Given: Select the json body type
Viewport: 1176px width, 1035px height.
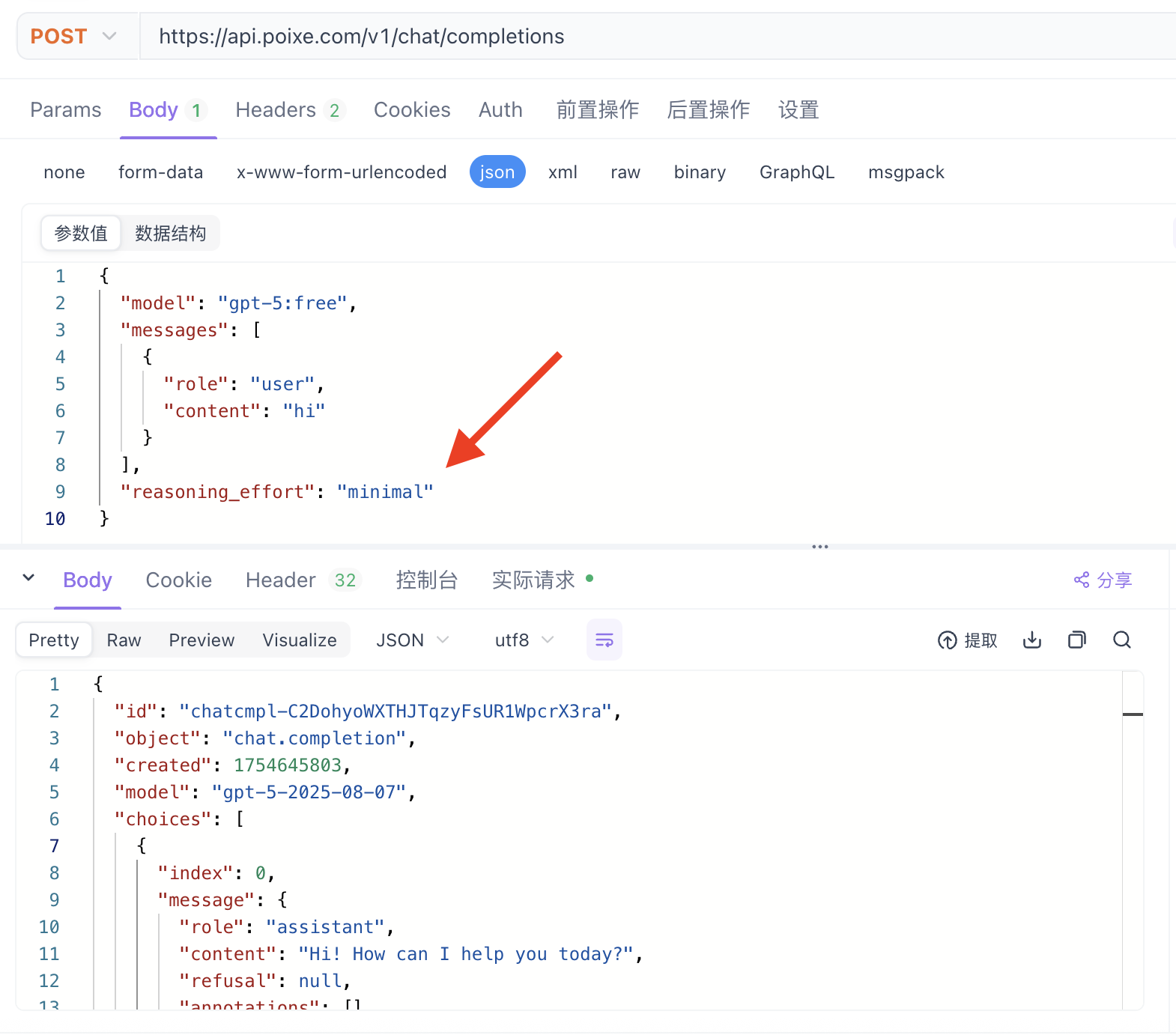Looking at the screenshot, I should [x=497, y=172].
